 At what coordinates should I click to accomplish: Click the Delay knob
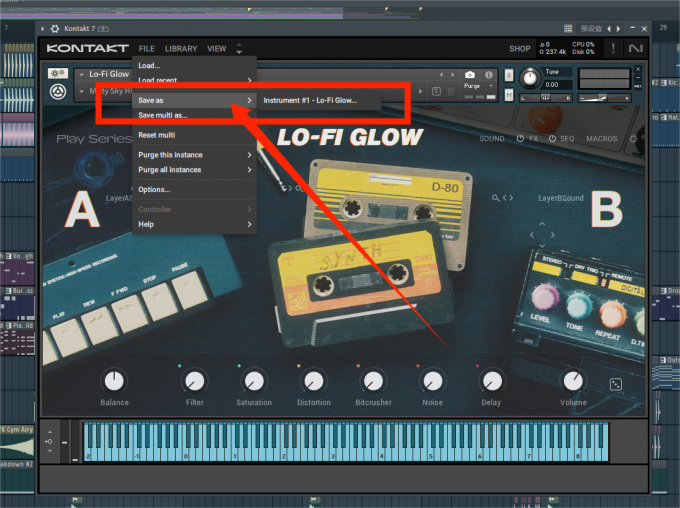(x=492, y=381)
